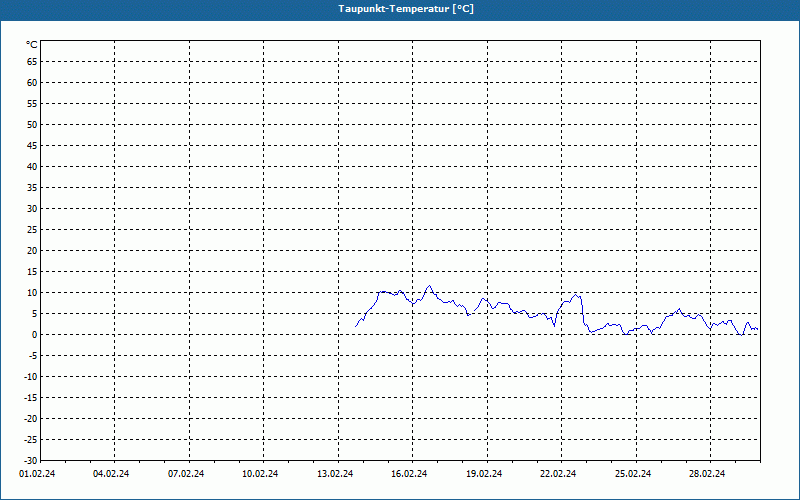Screen dimensions: 800x500
Task: Click the curve's starting point after 13.02.24
Action: 356,326
